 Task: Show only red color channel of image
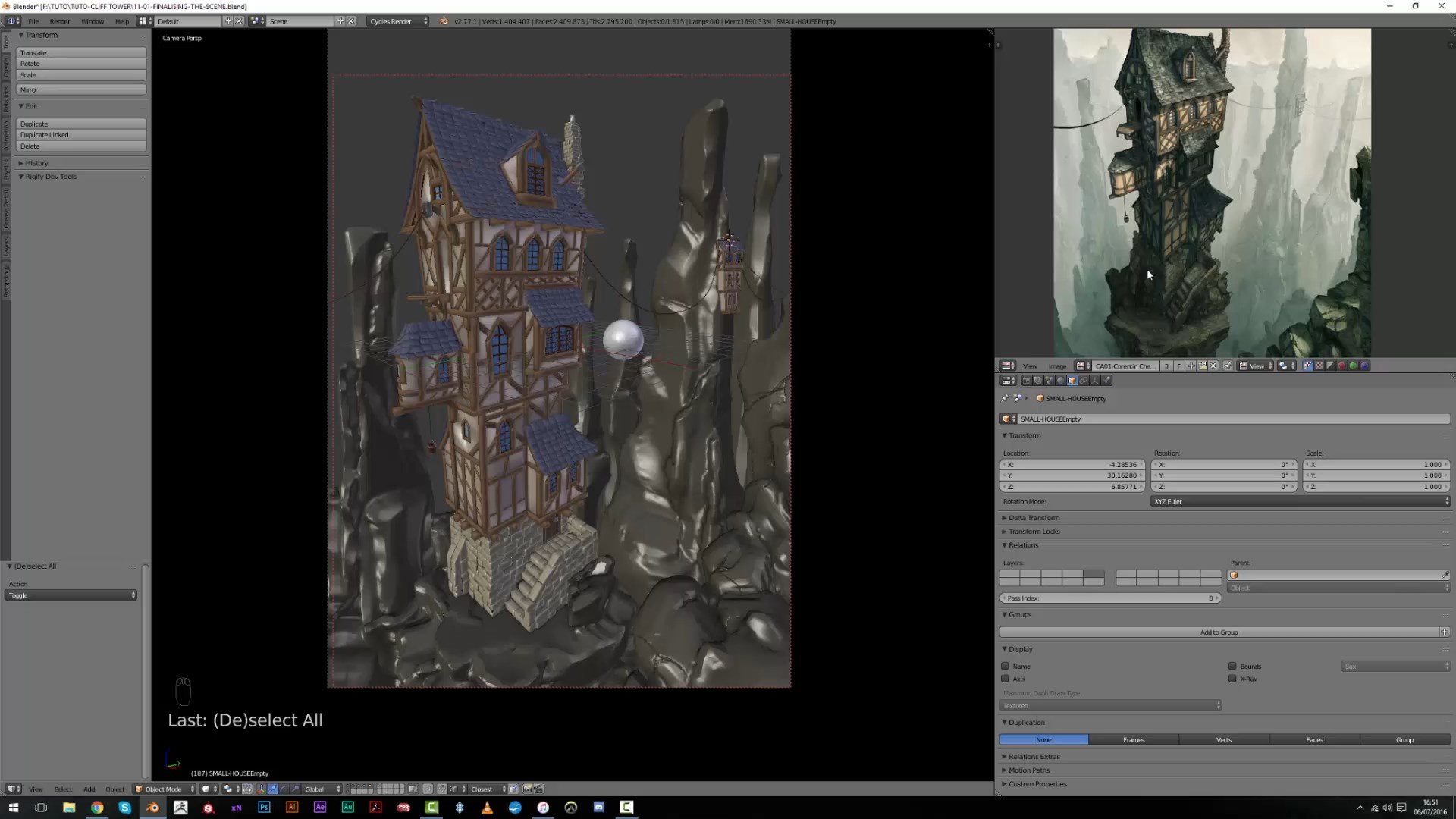1341,366
